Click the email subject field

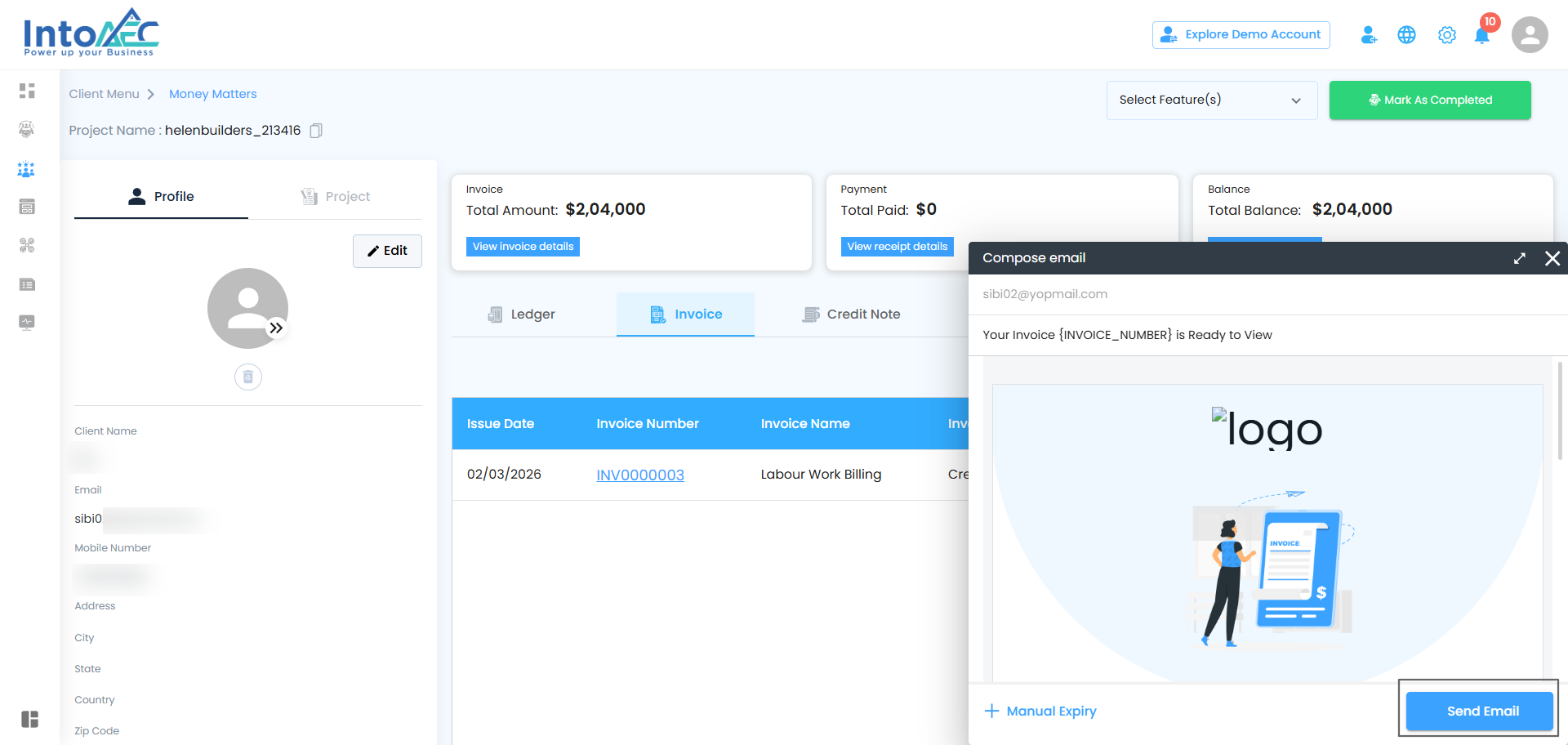coord(1267,335)
